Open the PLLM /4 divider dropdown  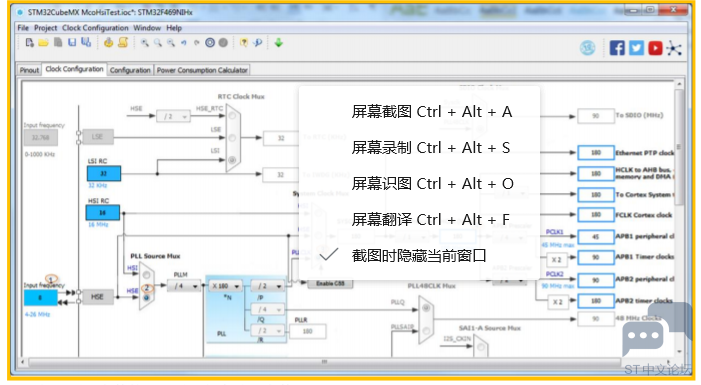coord(184,286)
